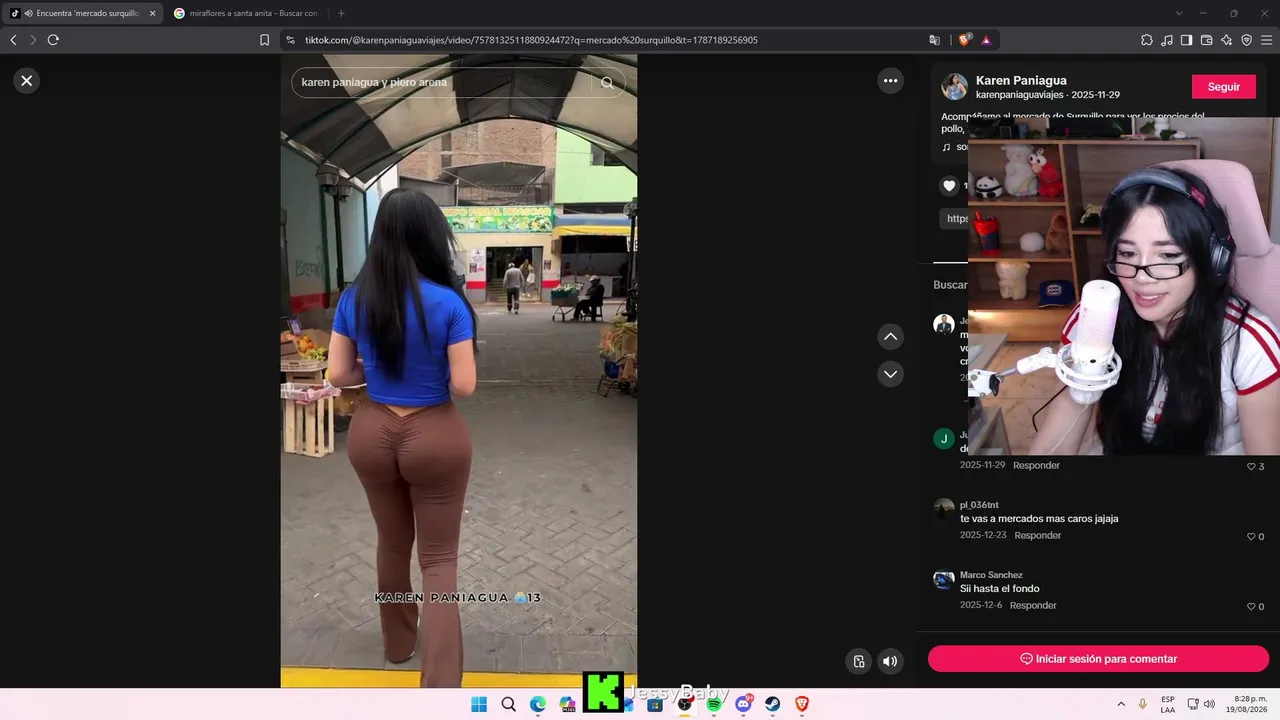Click the Seguir follow button

[1223, 87]
